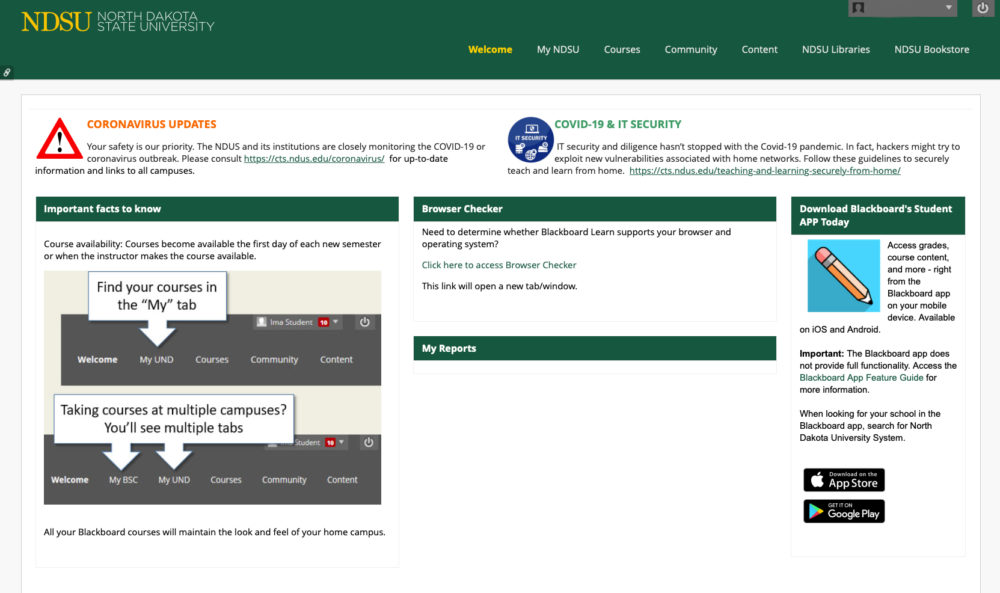The height and width of the screenshot is (593, 1000).
Task: Open the NDSU Bookstore tab
Action: coord(932,49)
